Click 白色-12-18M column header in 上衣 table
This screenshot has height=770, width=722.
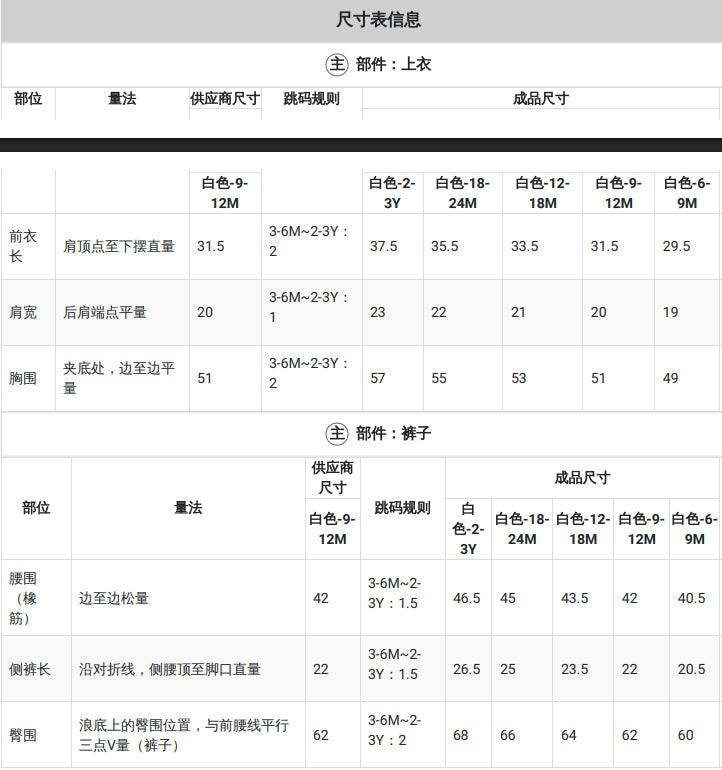pos(543,193)
